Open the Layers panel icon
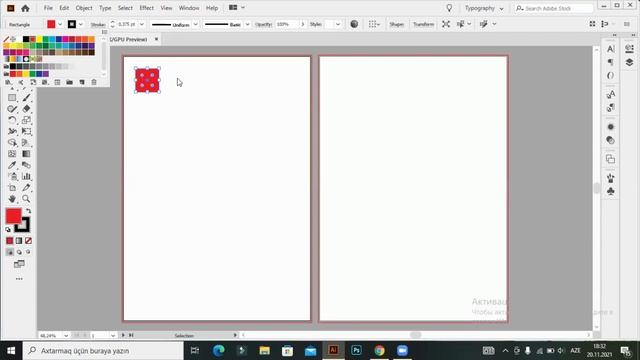The width and height of the screenshot is (640, 360). tap(629, 62)
